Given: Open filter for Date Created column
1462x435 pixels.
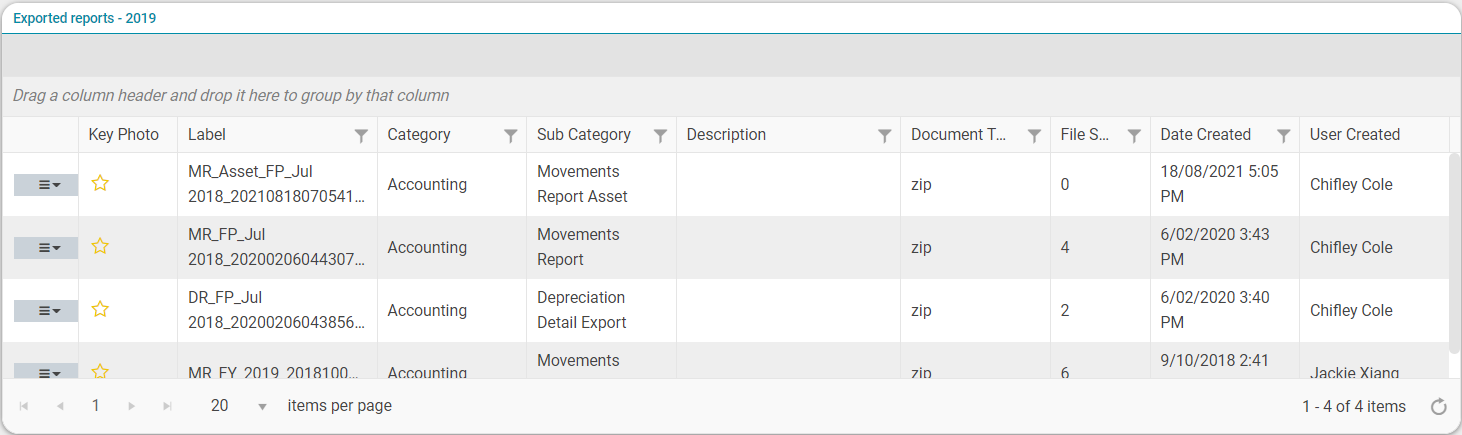Looking at the screenshot, I should [x=1283, y=135].
